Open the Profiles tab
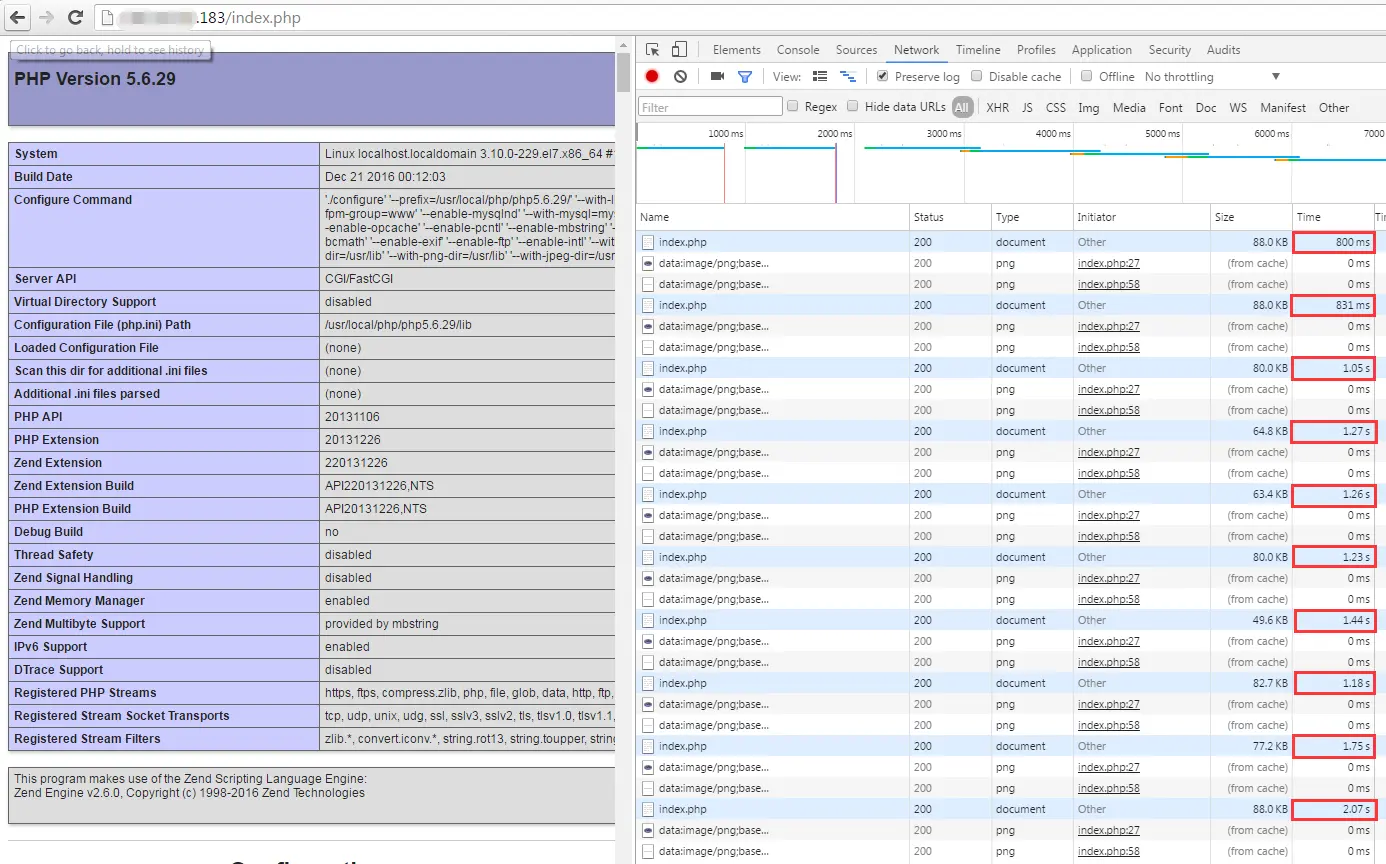1386x864 pixels. [x=1037, y=50]
